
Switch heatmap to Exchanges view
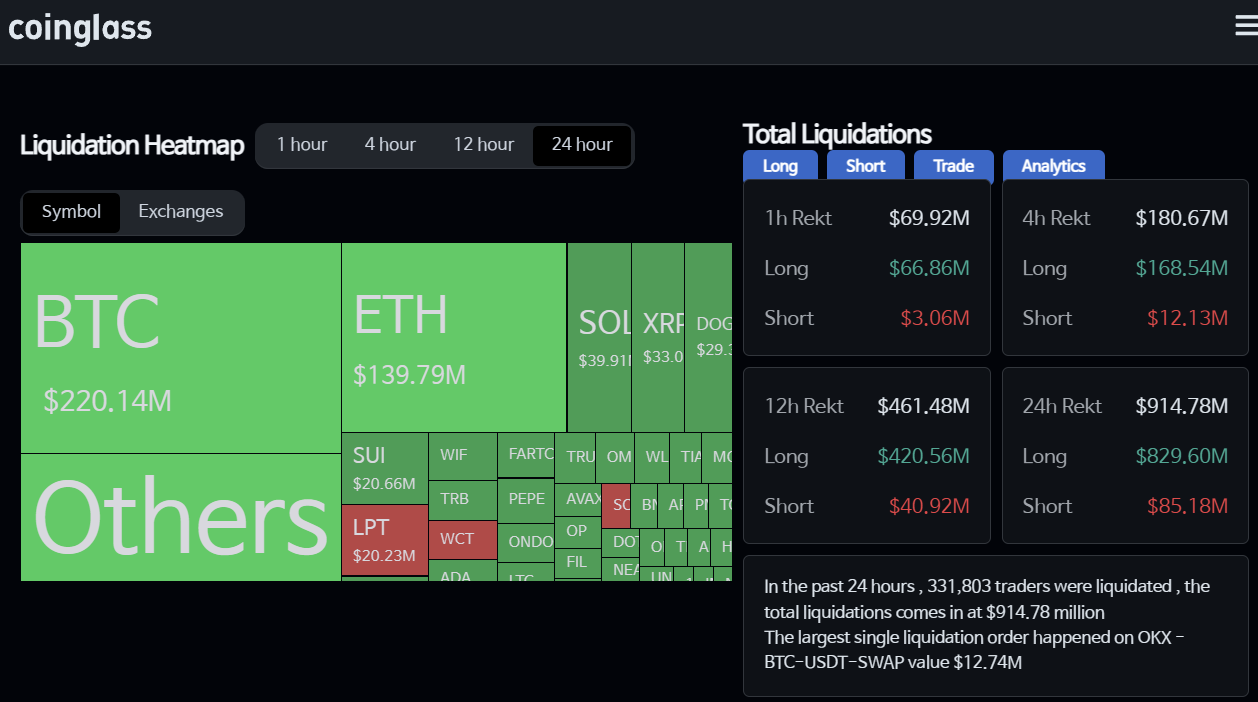coord(181,212)
